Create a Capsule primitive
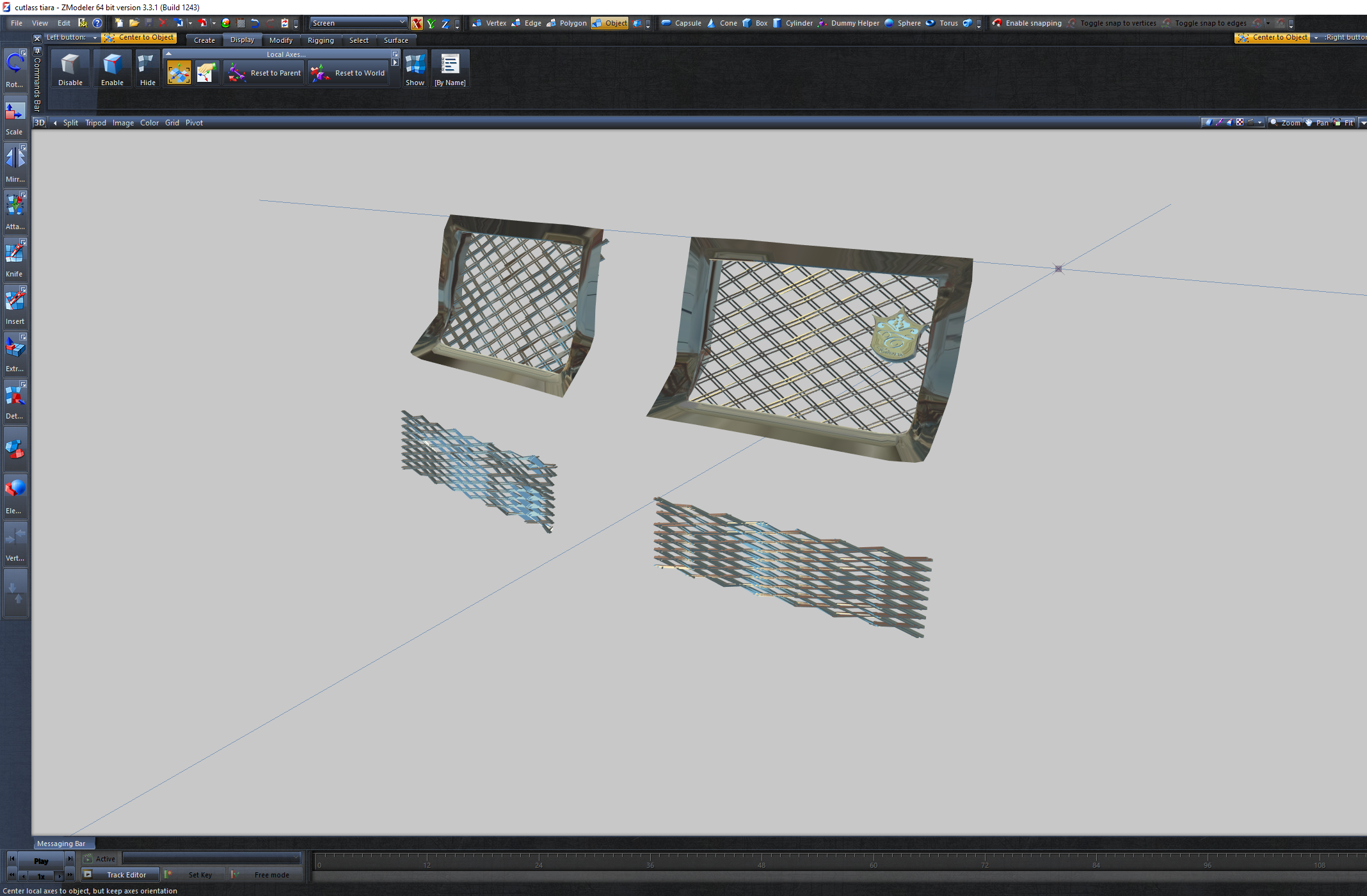Image resolution: width=1367 pixels, height=896 pixels. (x=682, y=23)
